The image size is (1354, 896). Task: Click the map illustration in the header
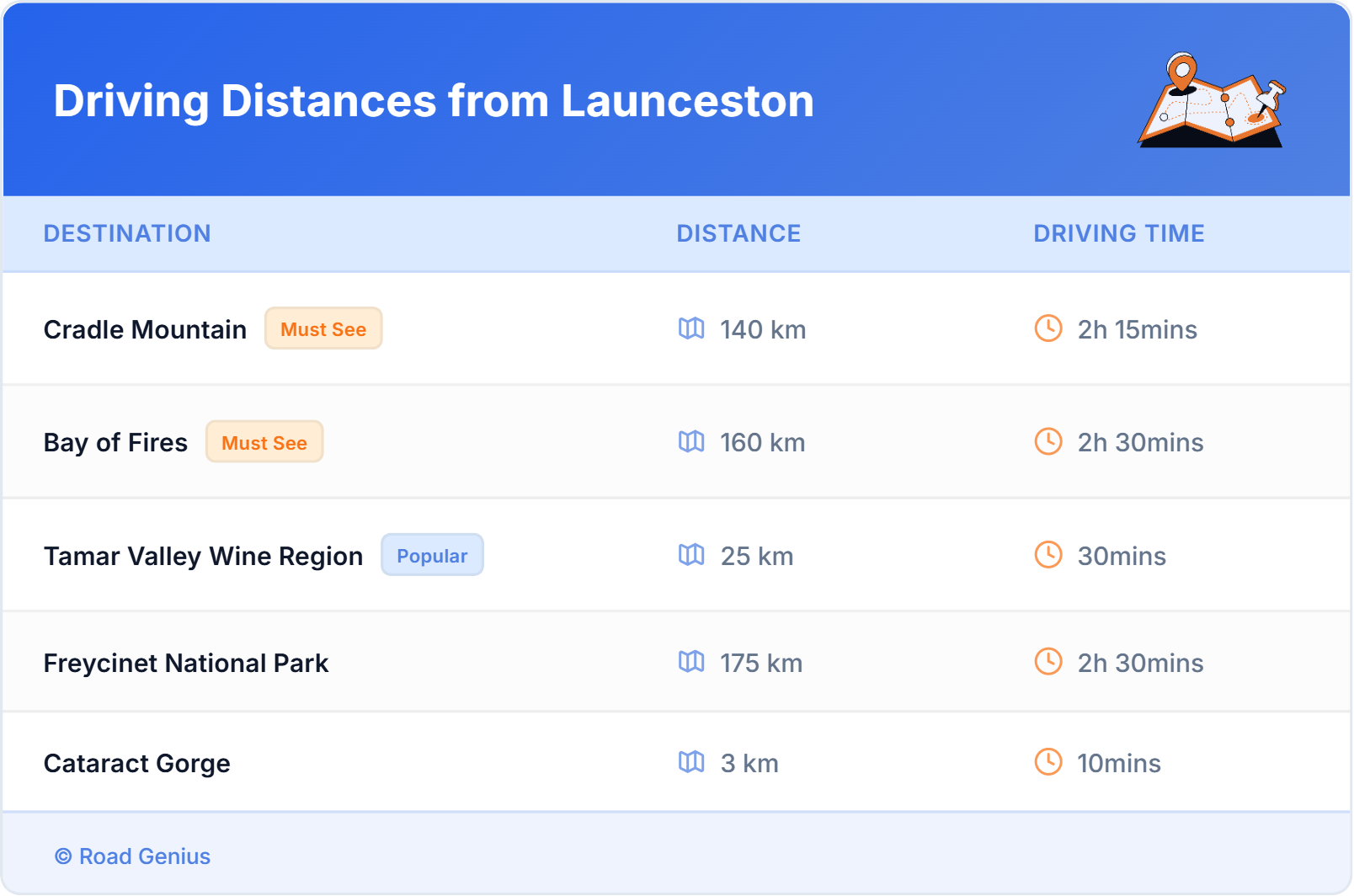coord(1211,101)
